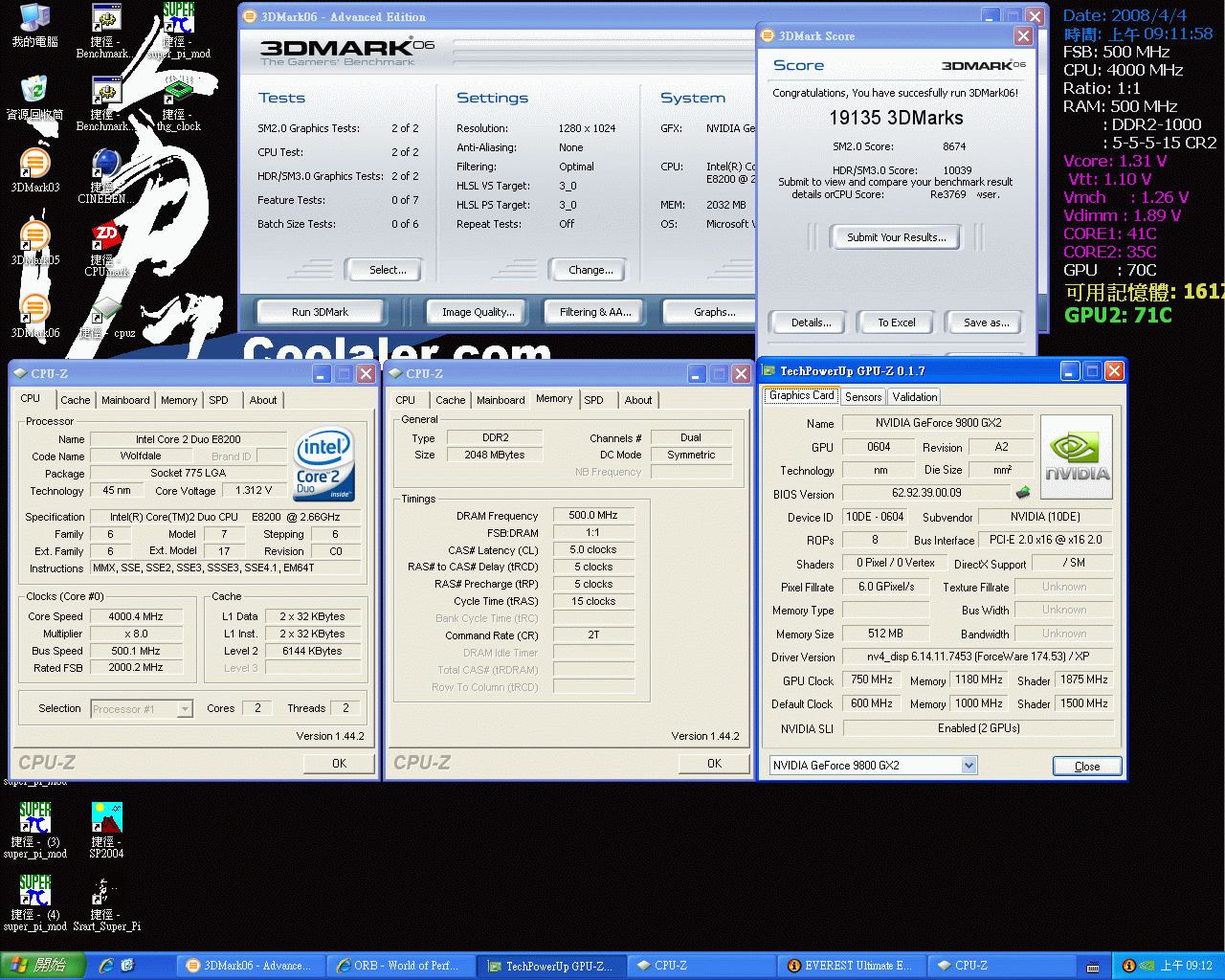Switch to TechPowerUp GPU-Z taskbar item
This screenshot has width=1225, height=980.
(550, 966)
